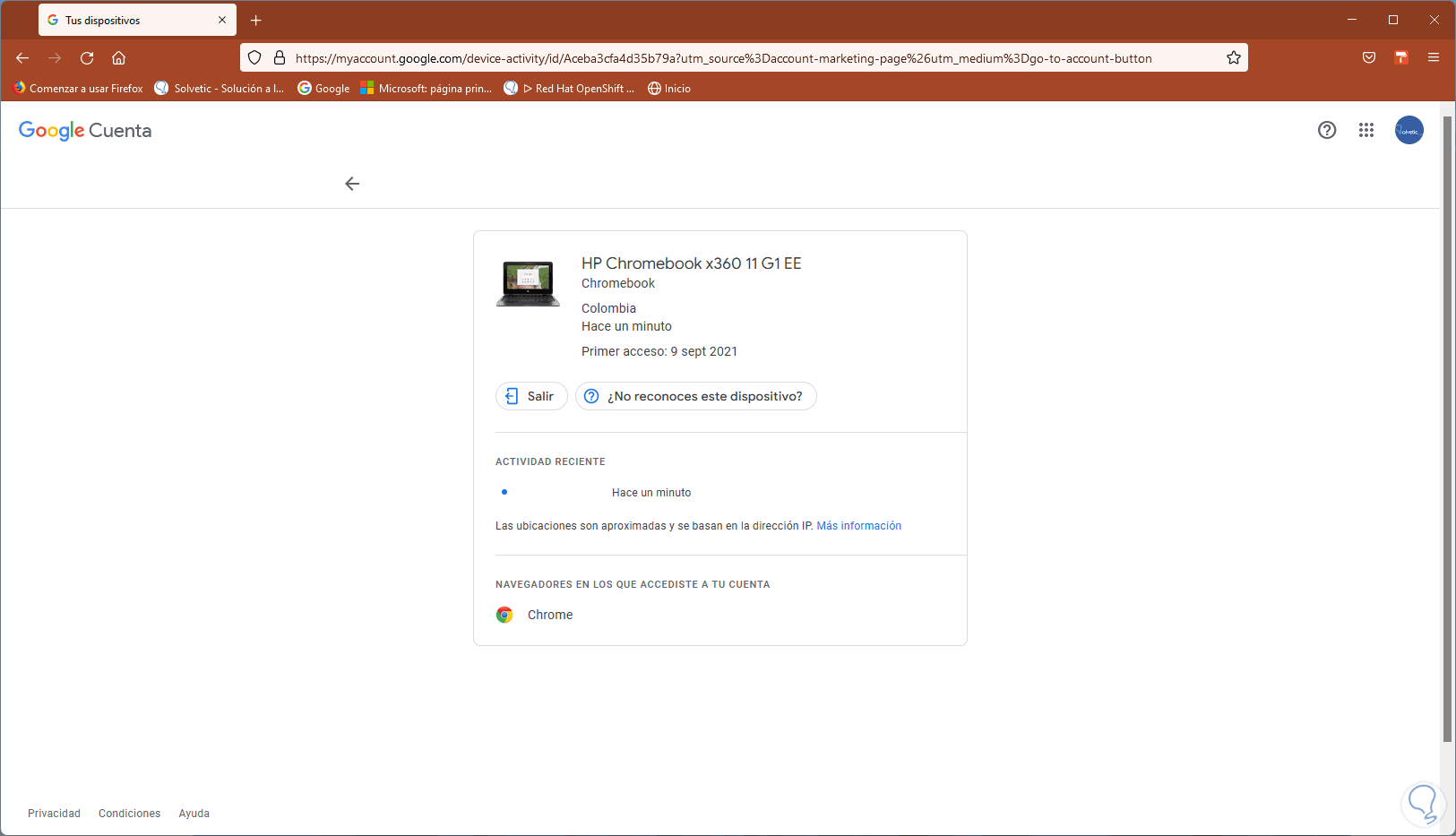The width and height of the screenshot is (1456, 836).
Task: Open the Privacidad footer link
Action: [x=54, y=814]
